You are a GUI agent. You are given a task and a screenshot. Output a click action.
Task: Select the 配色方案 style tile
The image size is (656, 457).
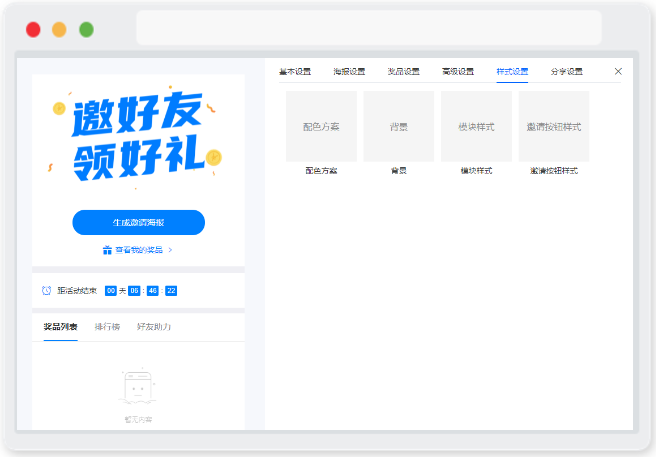point(321,126)
